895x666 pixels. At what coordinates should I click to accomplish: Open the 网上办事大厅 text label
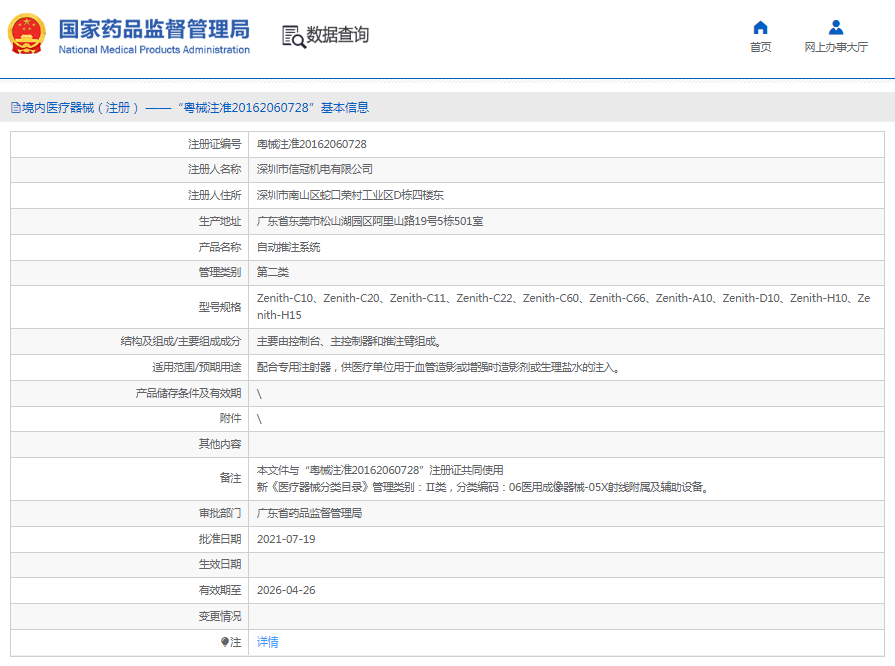836,47
